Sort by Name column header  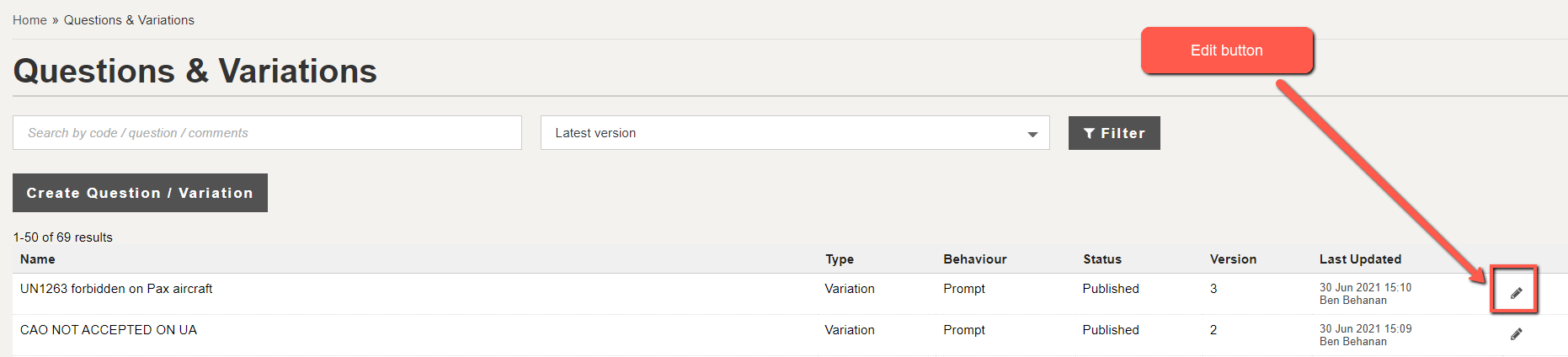(38, 259)
